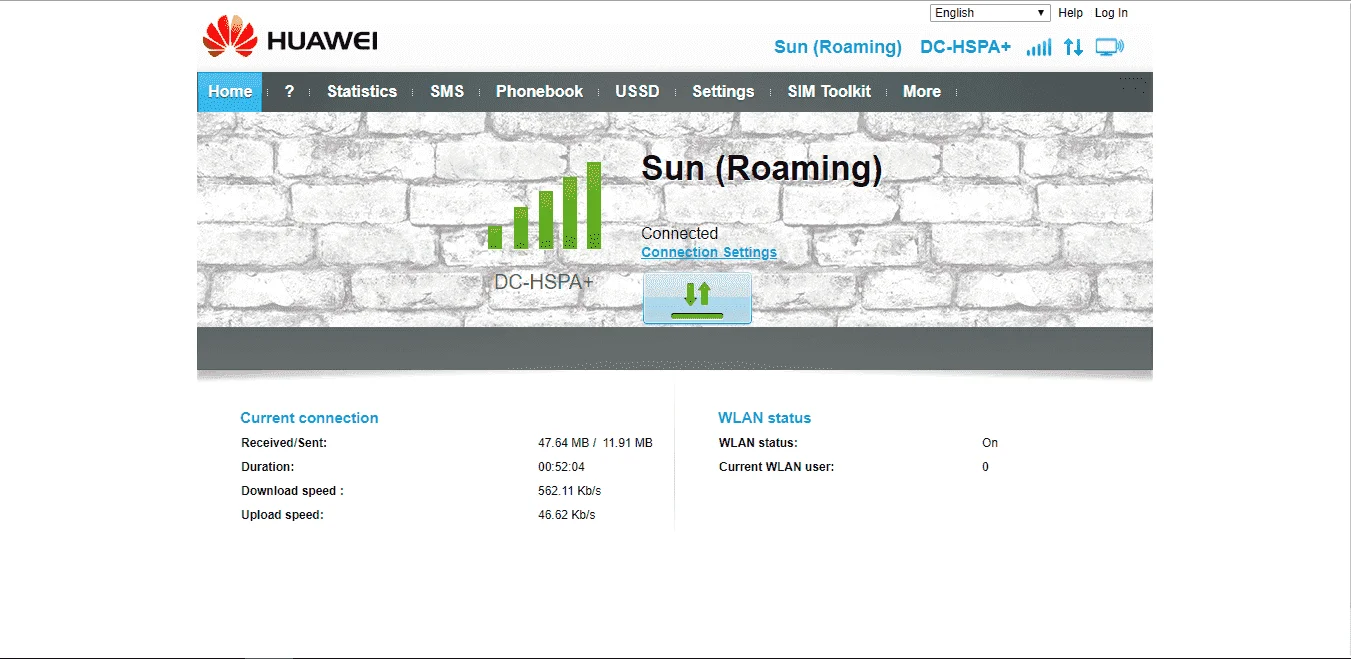
Task: Click the Connected status text
Action: coord(680,233)
